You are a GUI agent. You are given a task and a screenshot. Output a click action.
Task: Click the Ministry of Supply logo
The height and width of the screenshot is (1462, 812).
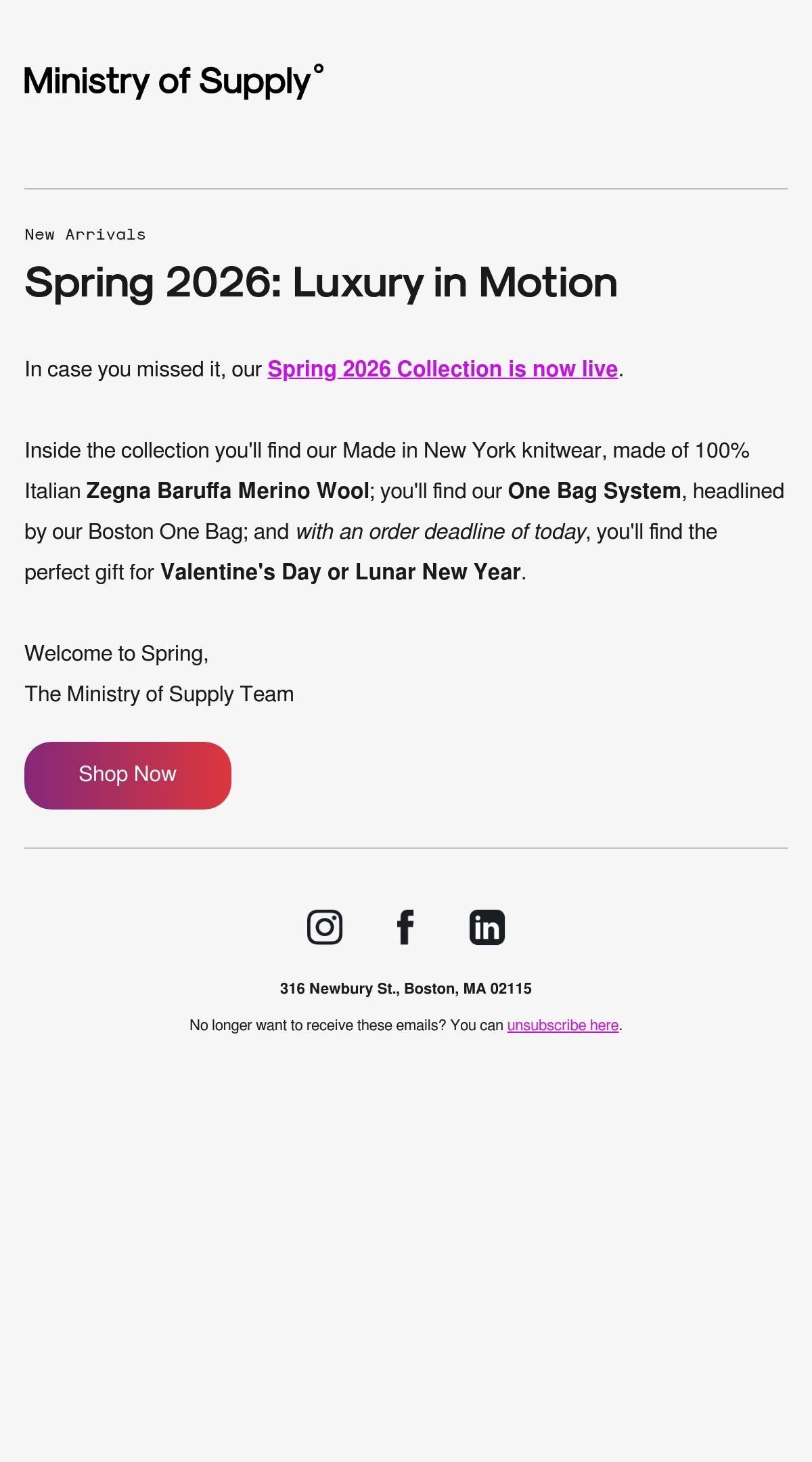click(174, 81)
